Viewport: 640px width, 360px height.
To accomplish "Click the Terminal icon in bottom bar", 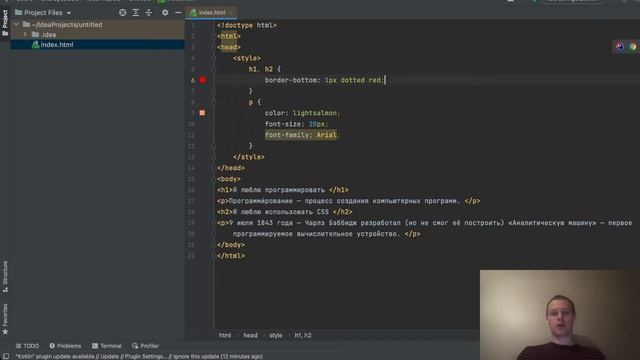I will coord(95,346).
